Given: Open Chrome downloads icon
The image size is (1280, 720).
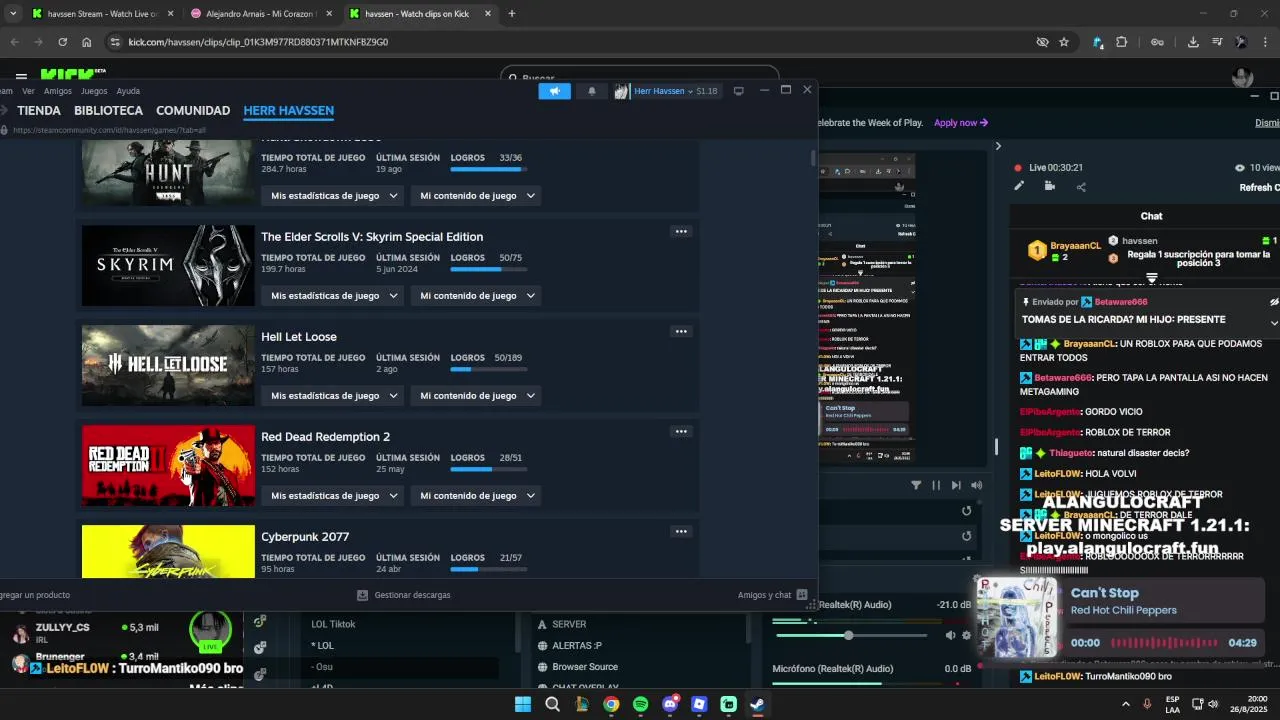Looking at the screenshot, I should tap(1193, 42).
